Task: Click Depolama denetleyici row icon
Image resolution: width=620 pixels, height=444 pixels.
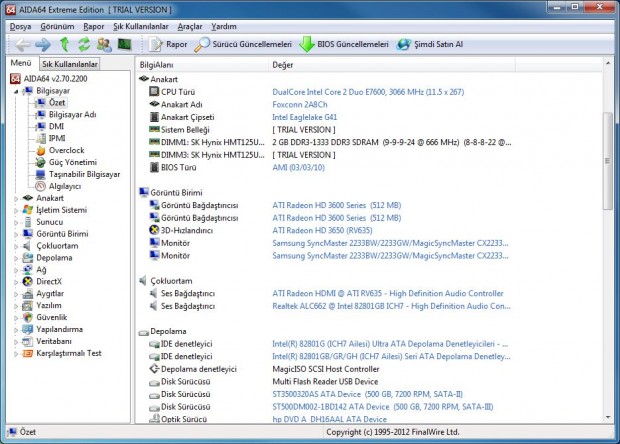Action: pos(154,369)
